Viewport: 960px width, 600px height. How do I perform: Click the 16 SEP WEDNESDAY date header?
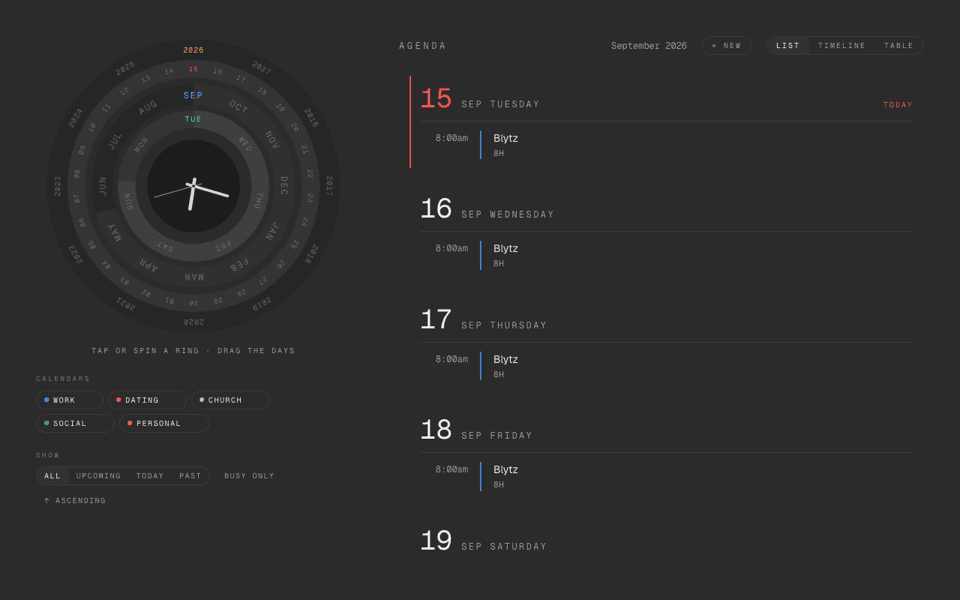[x=487, y=209]
